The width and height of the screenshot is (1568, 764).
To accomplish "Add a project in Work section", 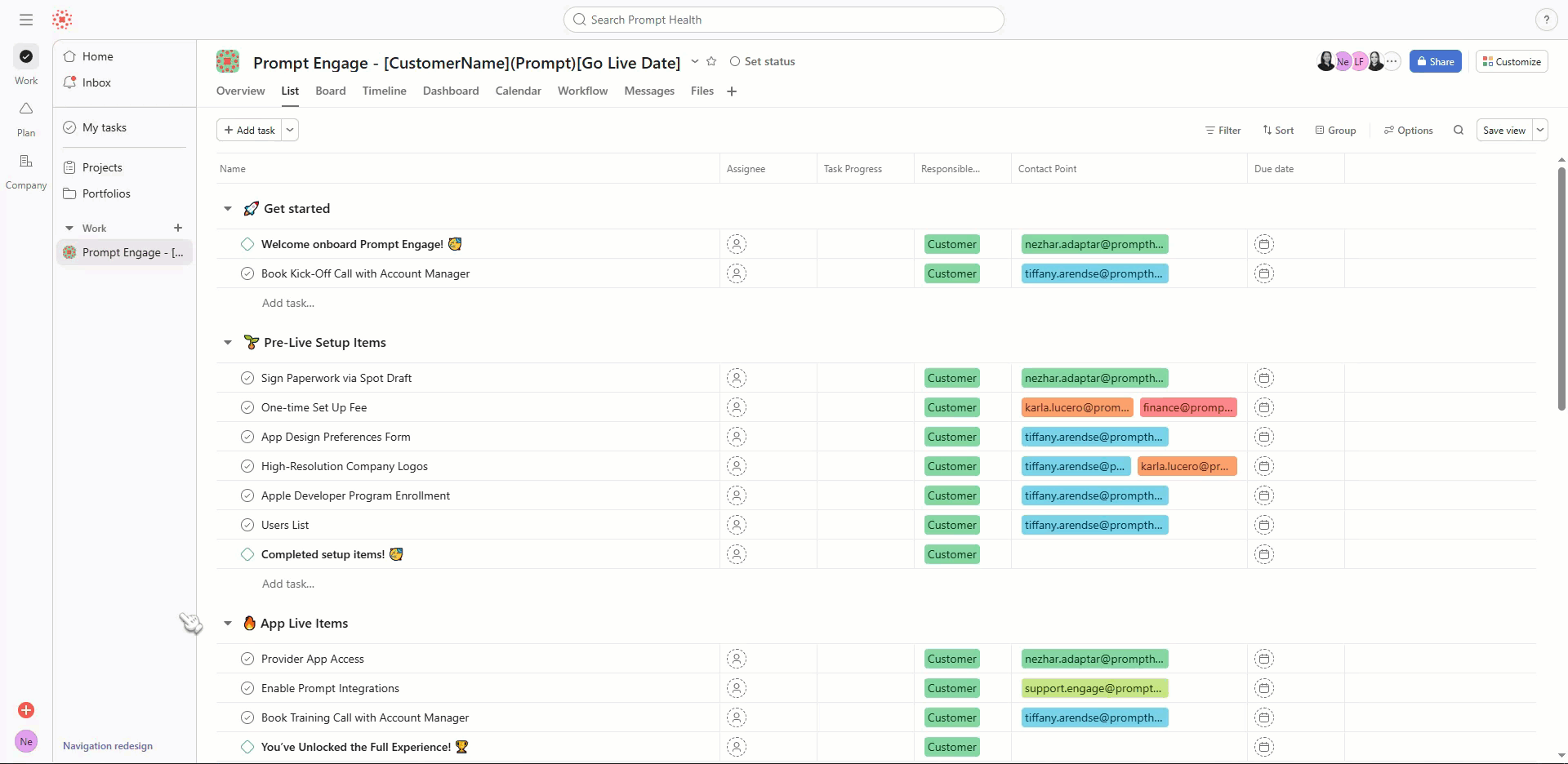I will (x=178, y=228).
